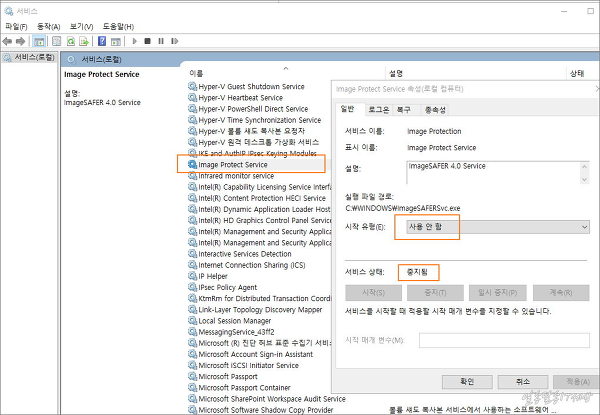Switch to the 종속성 tab
This screenshot has width=600, height=415.
434,109
